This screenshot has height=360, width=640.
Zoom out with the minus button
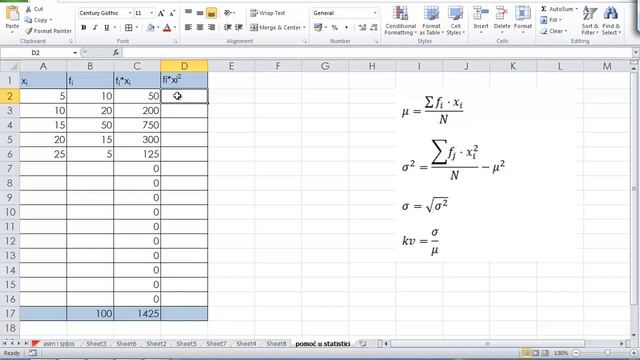576,353
